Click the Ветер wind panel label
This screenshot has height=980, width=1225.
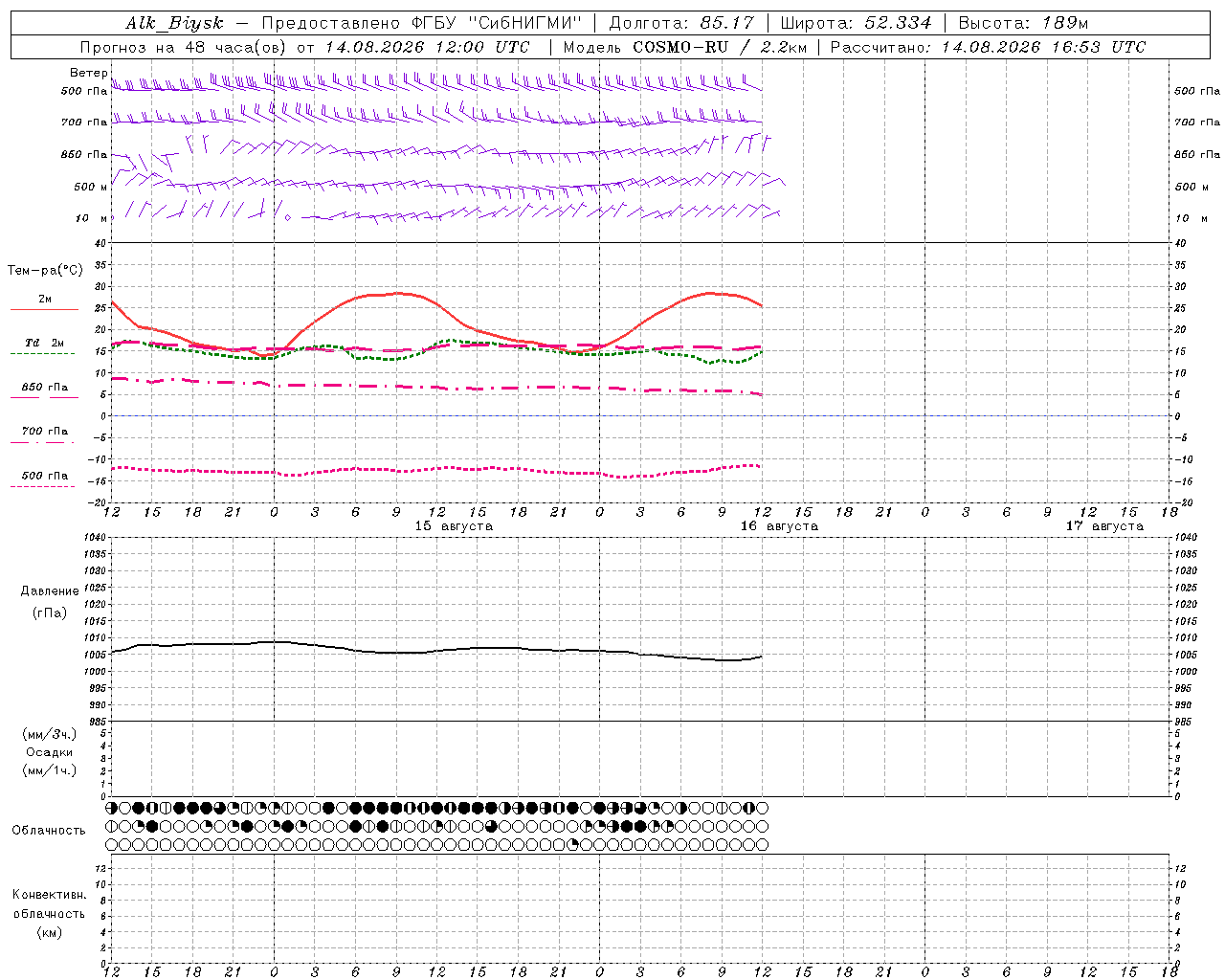coord(88,73)
